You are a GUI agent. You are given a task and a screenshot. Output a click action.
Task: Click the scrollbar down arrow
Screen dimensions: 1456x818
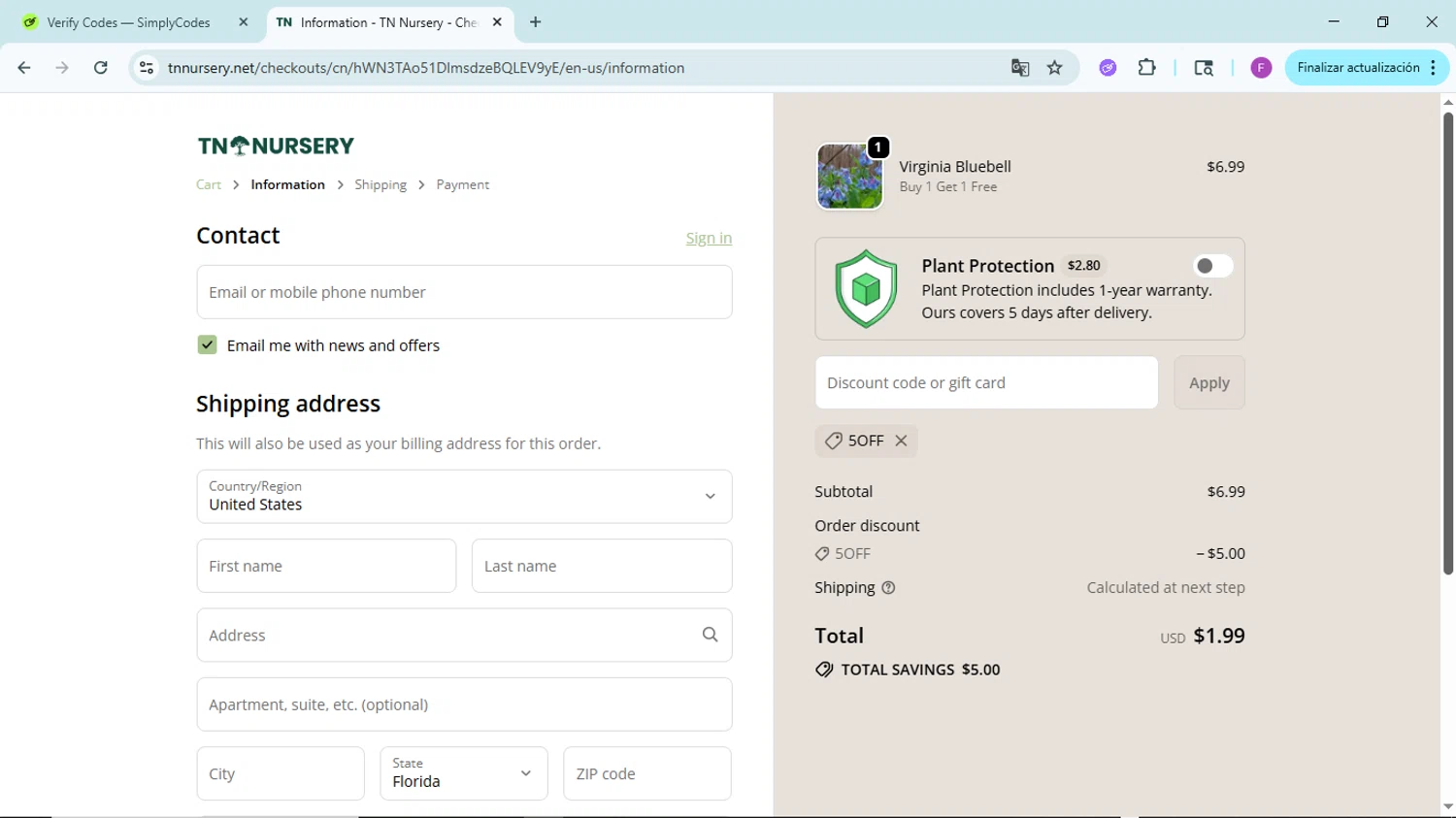point(1447,807)
